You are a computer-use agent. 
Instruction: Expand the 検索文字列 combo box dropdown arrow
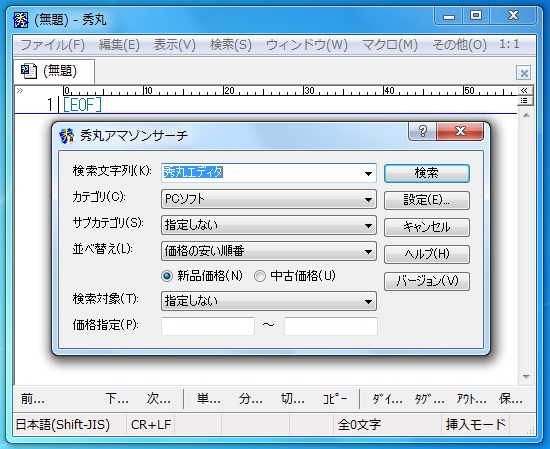[x=368, y=173]
